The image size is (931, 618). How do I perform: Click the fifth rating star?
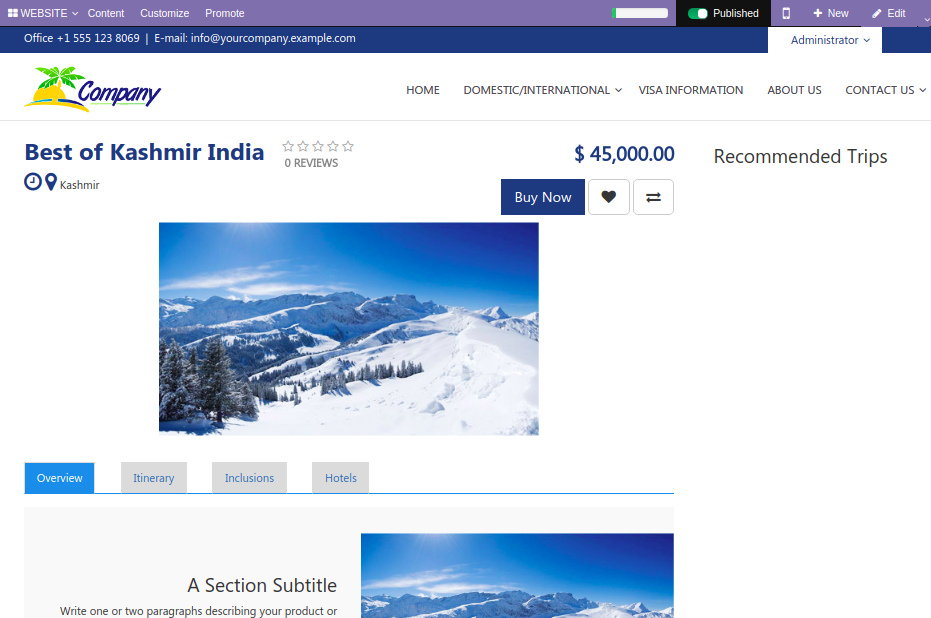[x=348, y=146]
